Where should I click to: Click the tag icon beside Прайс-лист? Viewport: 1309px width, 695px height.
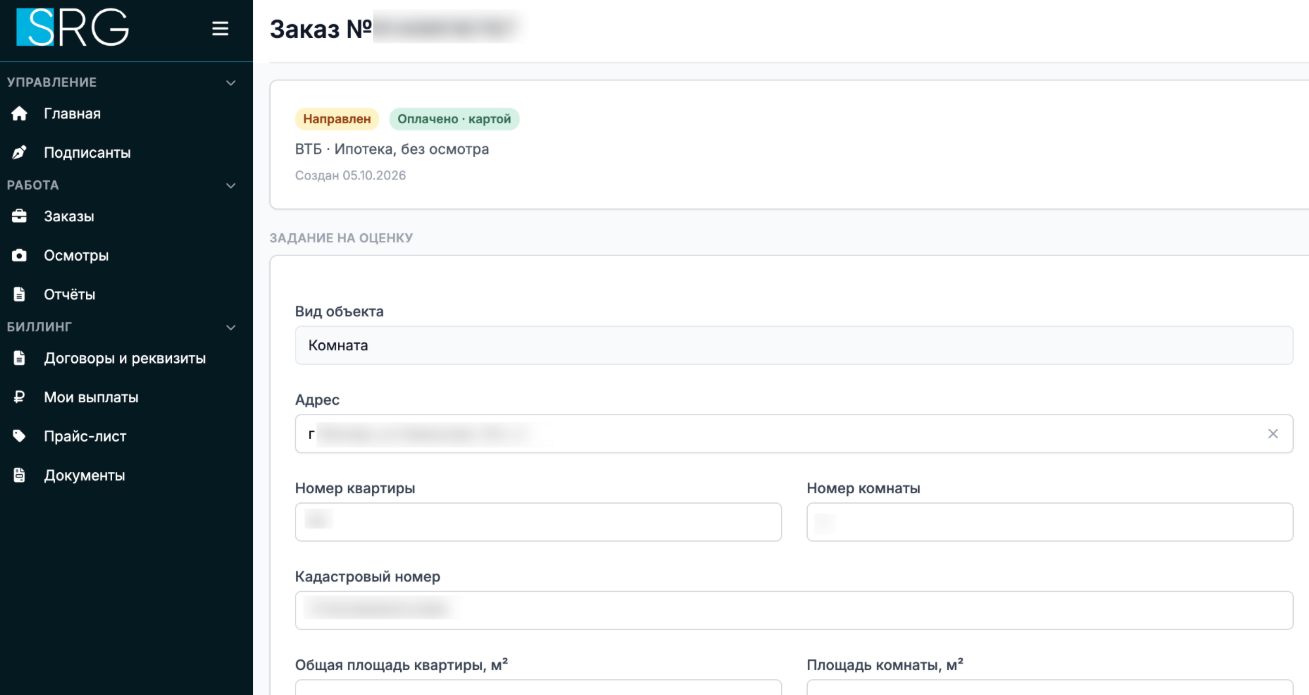pyautogui.click(x=19, y=436)
